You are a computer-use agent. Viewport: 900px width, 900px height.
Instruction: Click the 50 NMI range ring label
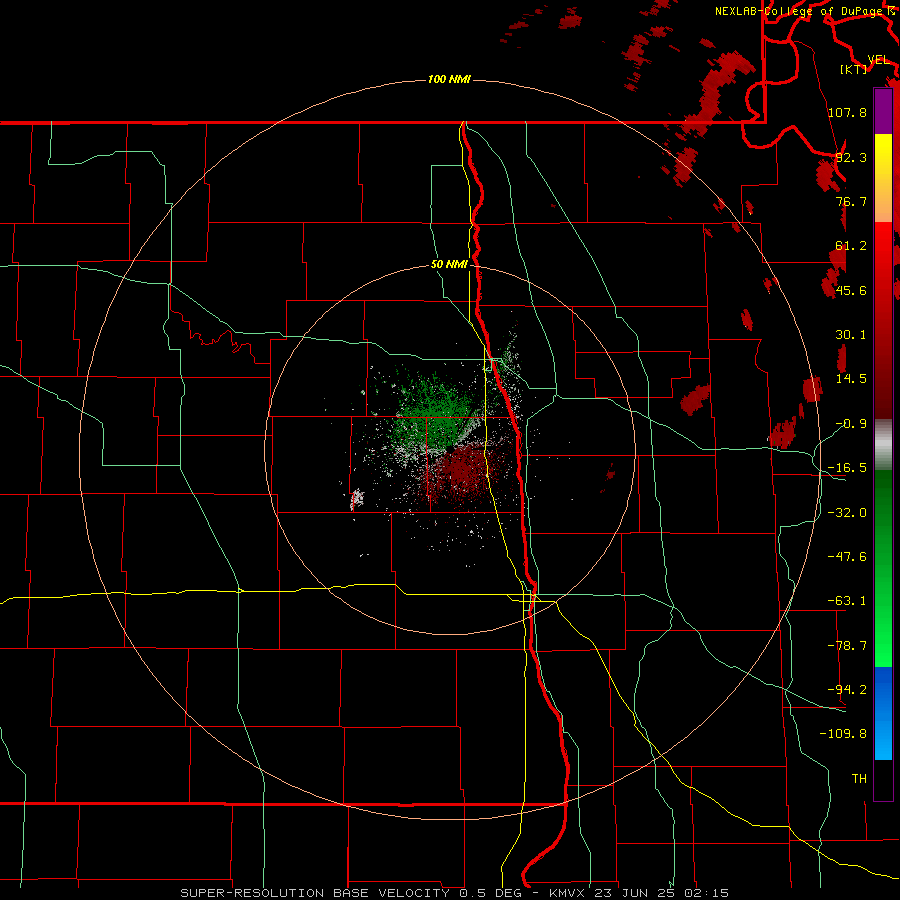pyautogui.click(x=449, y=265)
